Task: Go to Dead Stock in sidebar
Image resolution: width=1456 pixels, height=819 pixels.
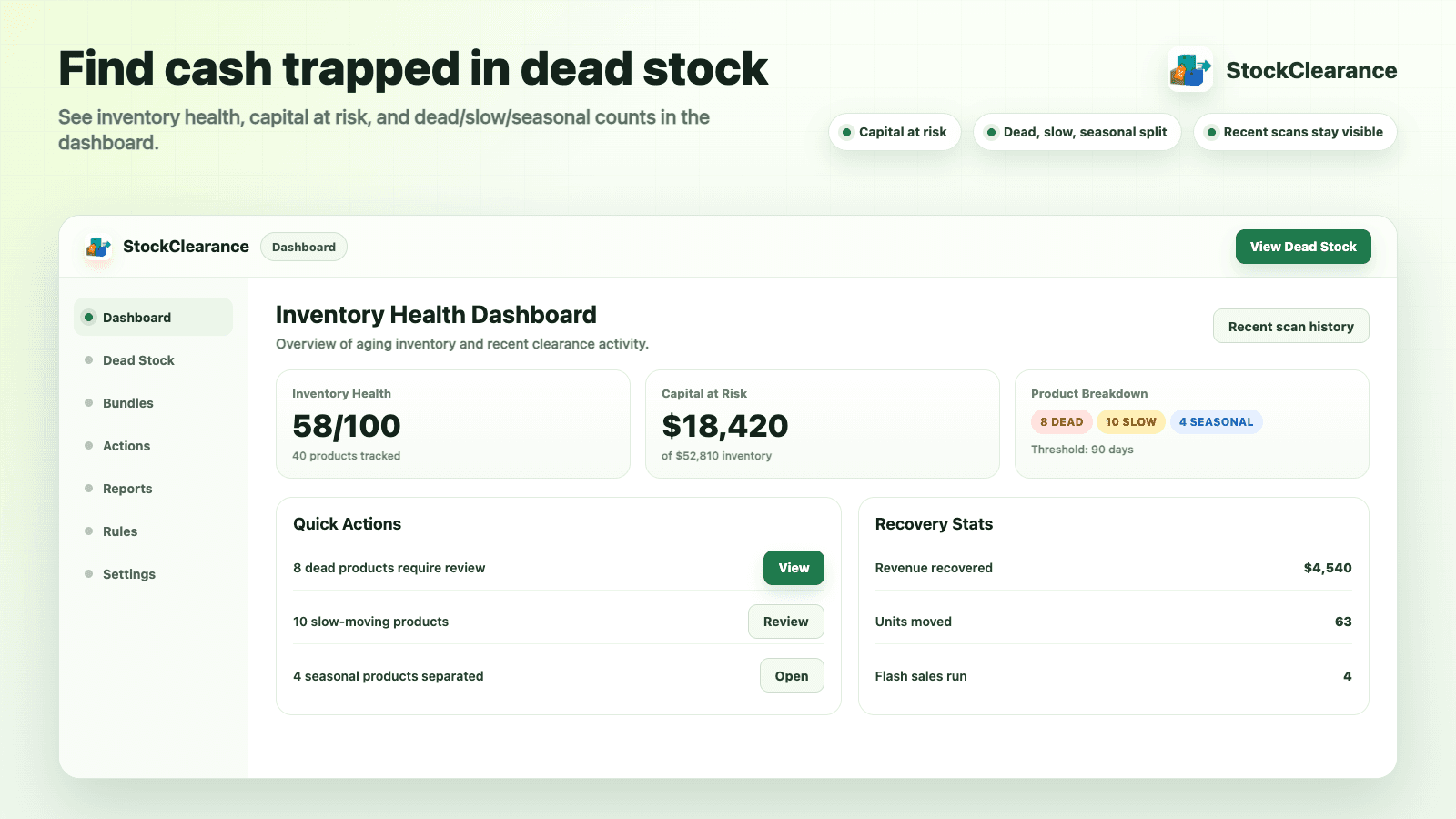Action: (x=153, y=359)
